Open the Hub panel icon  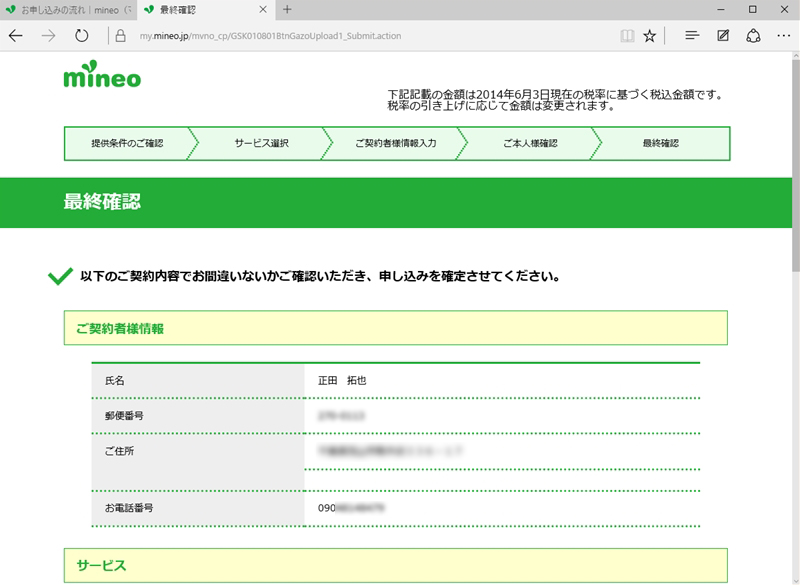pos(691,36)
